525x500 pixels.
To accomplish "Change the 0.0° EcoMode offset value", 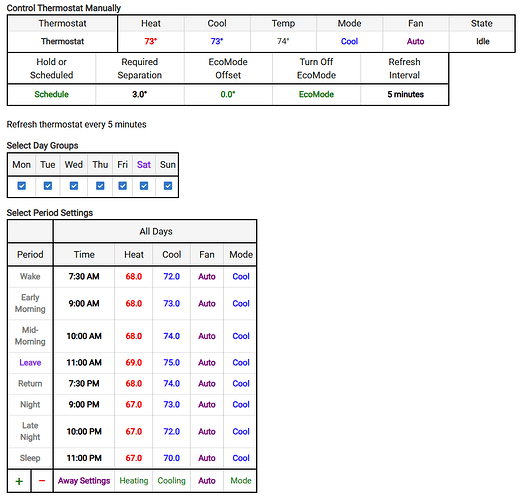I will (x=228, y=94).
